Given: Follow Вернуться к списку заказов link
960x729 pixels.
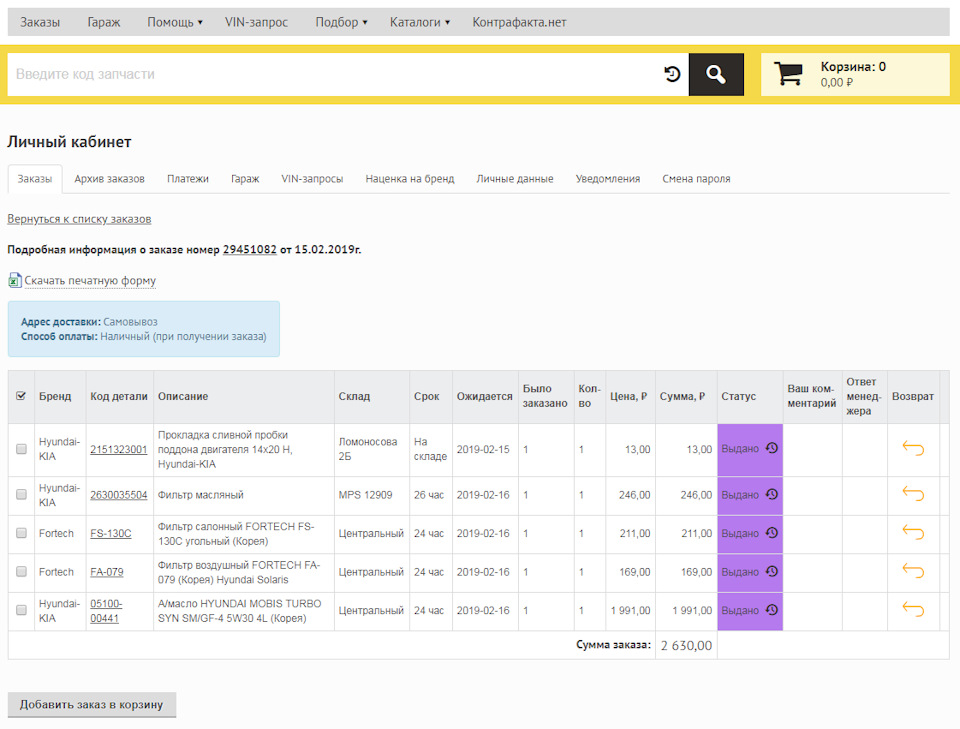Looking at the screenshot, I should tap(79, 219).
